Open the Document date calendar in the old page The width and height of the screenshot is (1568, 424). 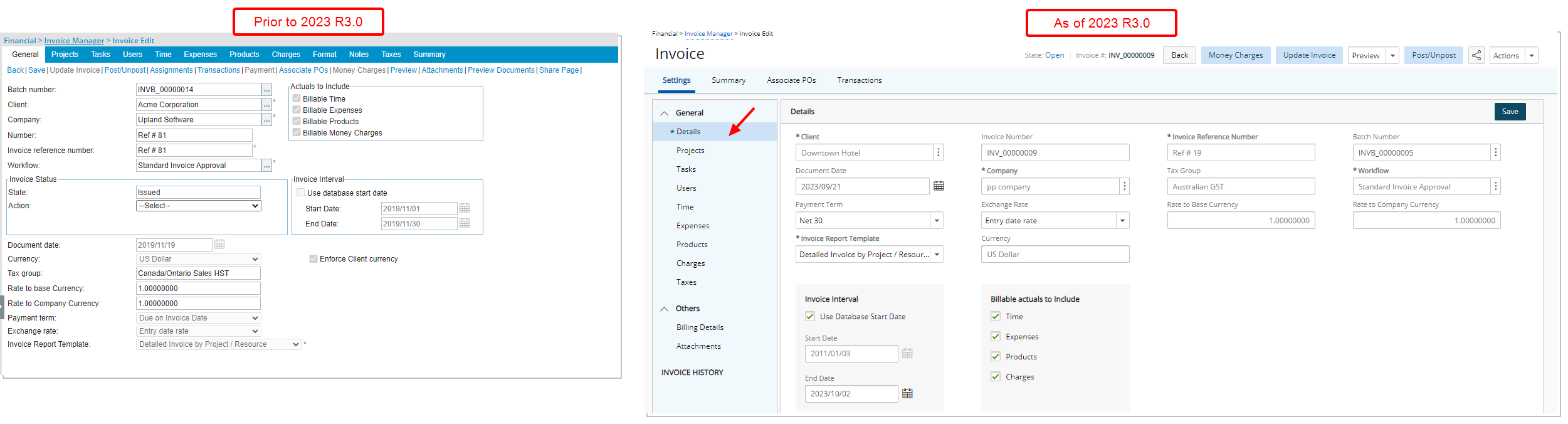tap(219, 245)
